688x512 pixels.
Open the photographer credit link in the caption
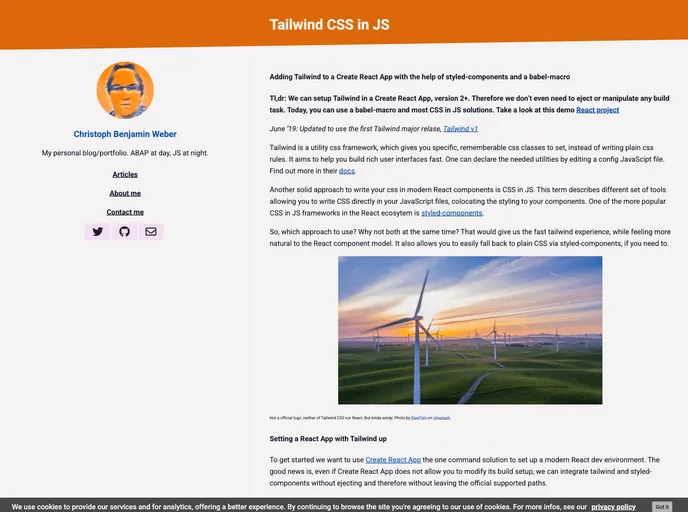(x=419, y=418)
